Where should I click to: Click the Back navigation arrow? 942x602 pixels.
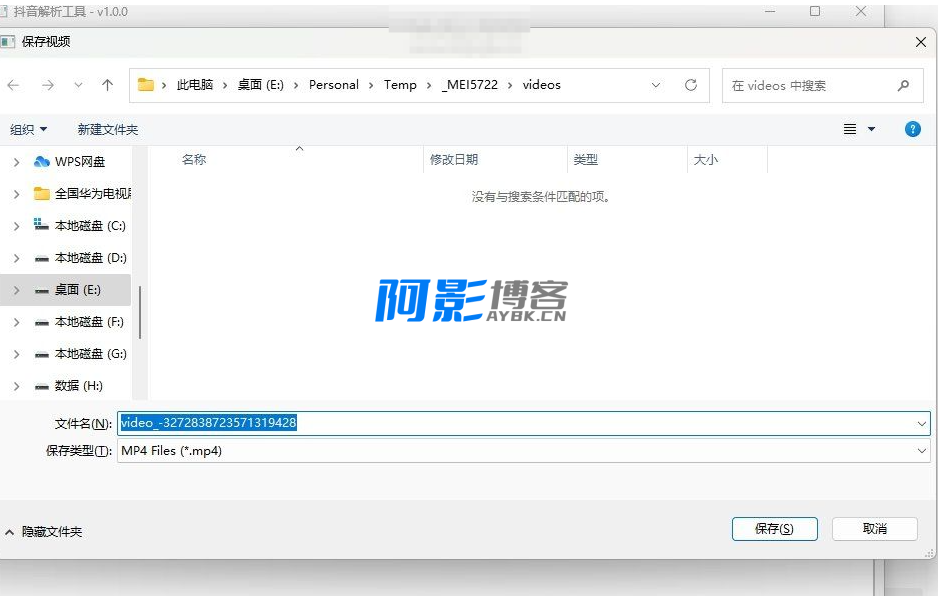tap(14, 86)
